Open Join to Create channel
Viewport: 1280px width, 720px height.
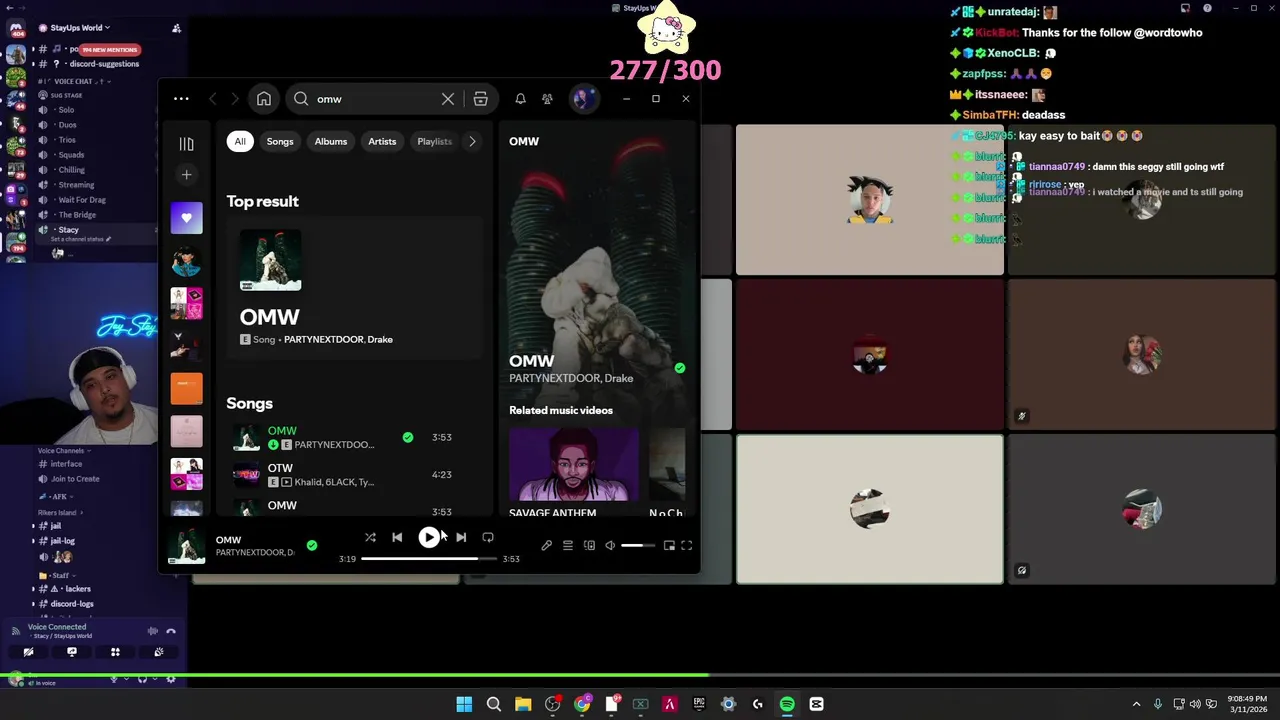click(75, 479)
